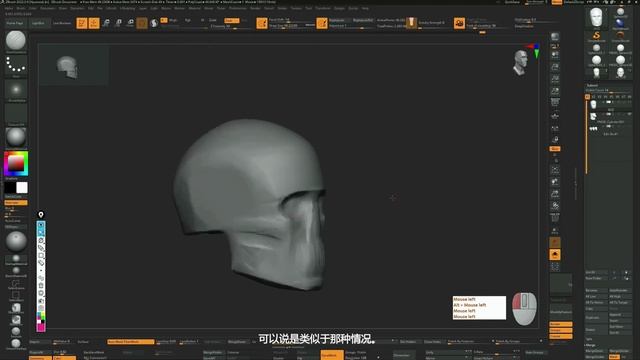Open the stroke type picker

pos(16,66)
